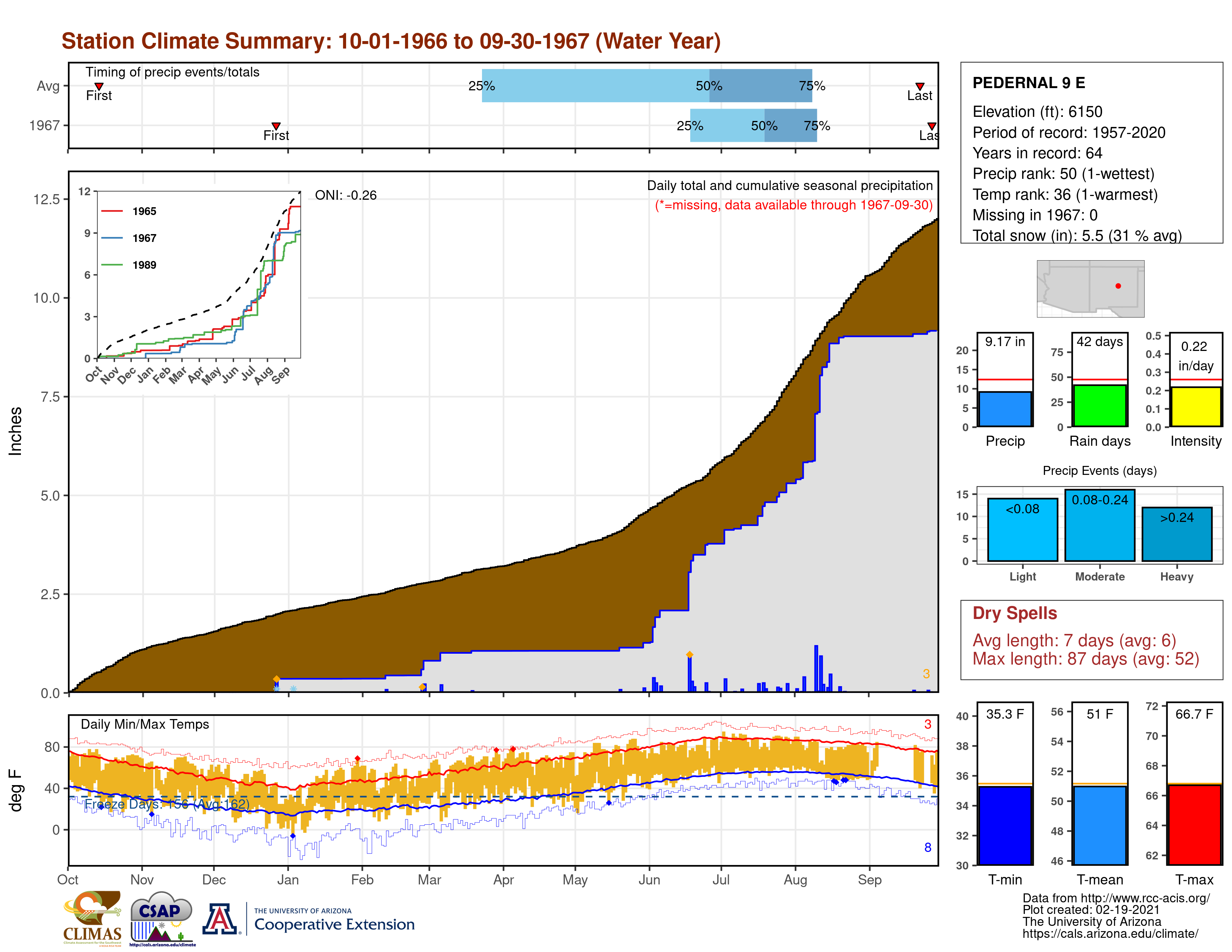Click the Cooperative Extension text
Image resolution: width=1232 pixels, height=952 pixels.
[x=334, y=924]
